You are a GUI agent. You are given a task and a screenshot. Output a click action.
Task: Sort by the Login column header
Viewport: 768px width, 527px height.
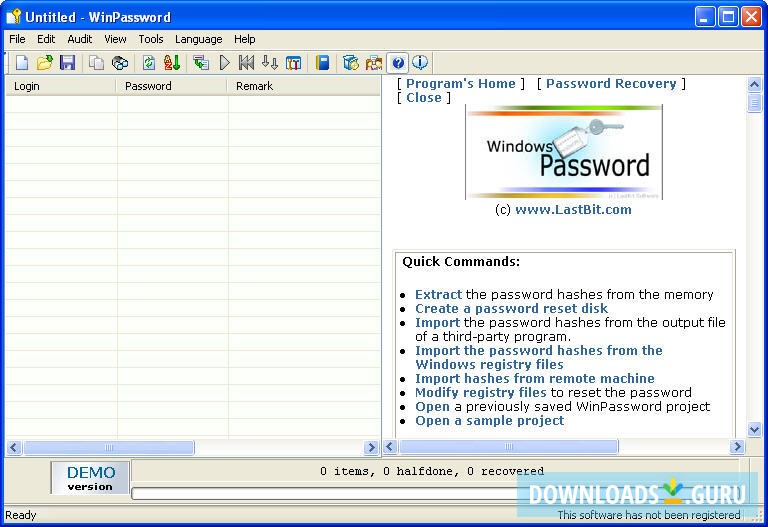[61, 86]
